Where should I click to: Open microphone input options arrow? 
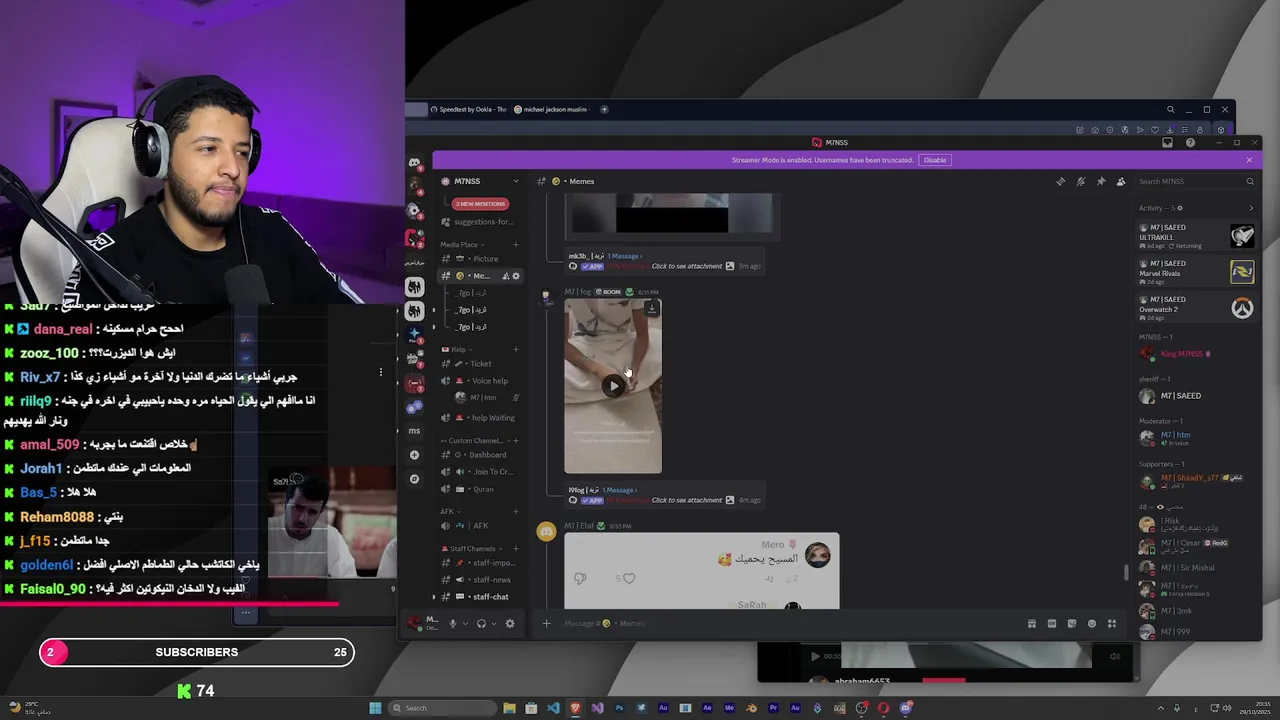click(x=464, y=624)
